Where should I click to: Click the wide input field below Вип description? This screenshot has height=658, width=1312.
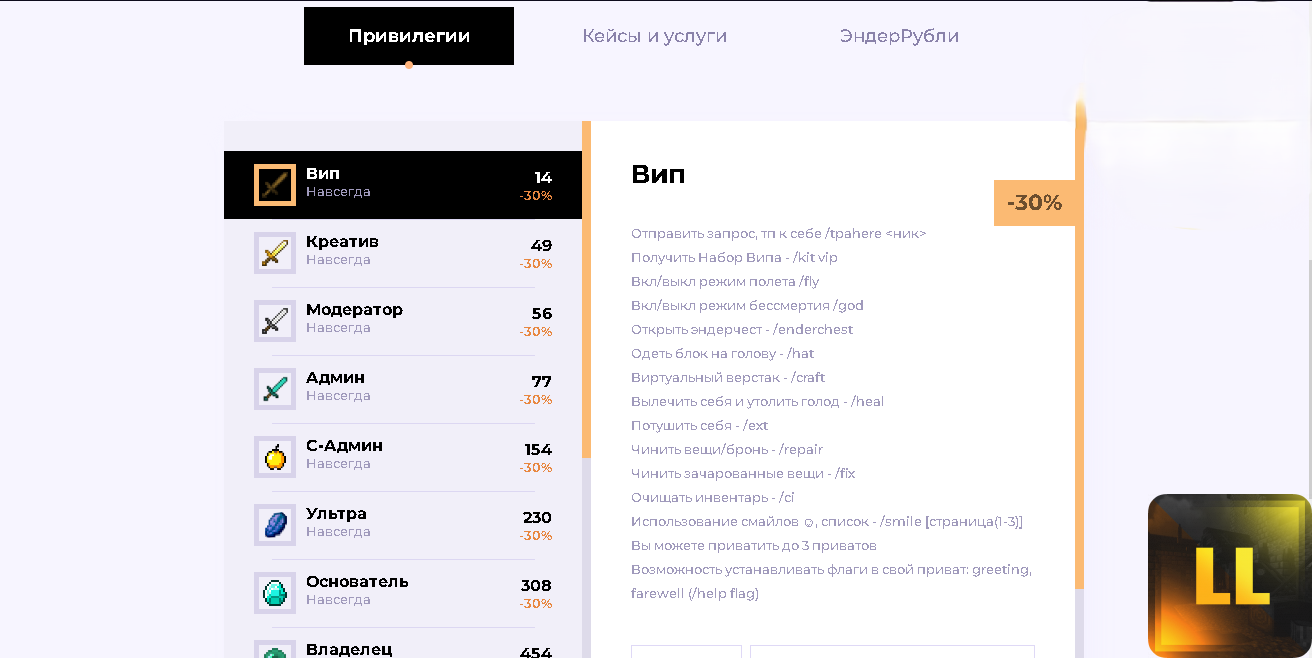click(x=892, y=651)
